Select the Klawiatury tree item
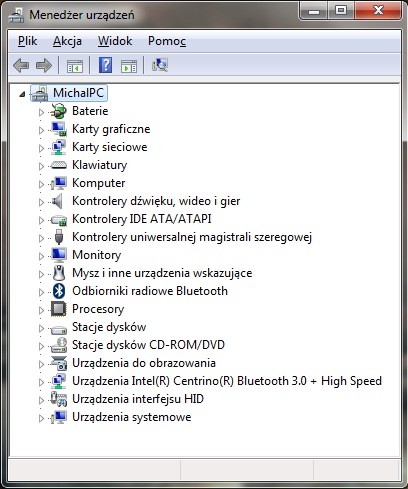The height and width of the screenshot is (489, 408). coord(100,165)
